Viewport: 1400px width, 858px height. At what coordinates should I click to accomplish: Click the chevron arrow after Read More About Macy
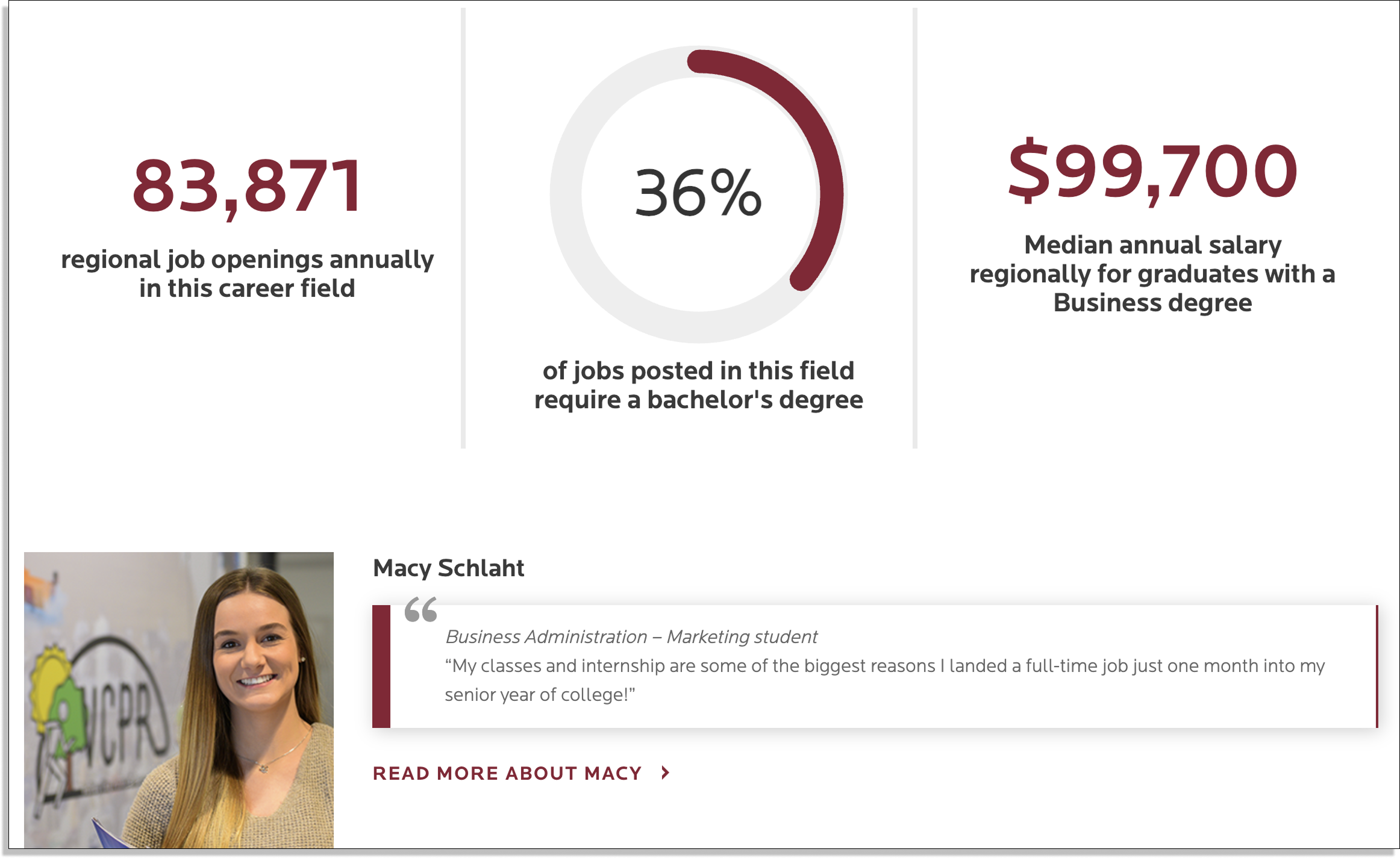point(665,773)
